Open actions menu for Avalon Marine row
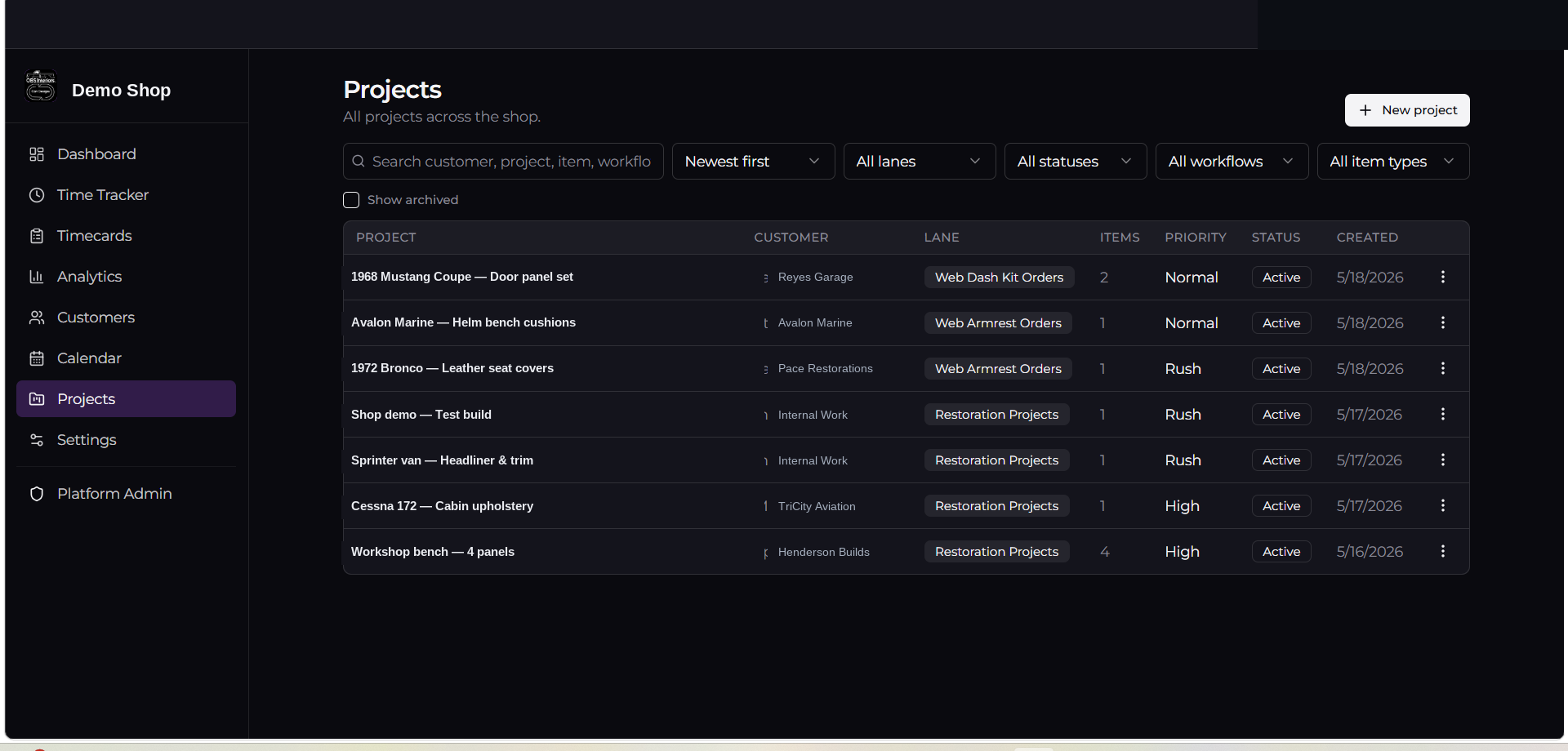1568x751 pixels. (x=1443, y=322)
